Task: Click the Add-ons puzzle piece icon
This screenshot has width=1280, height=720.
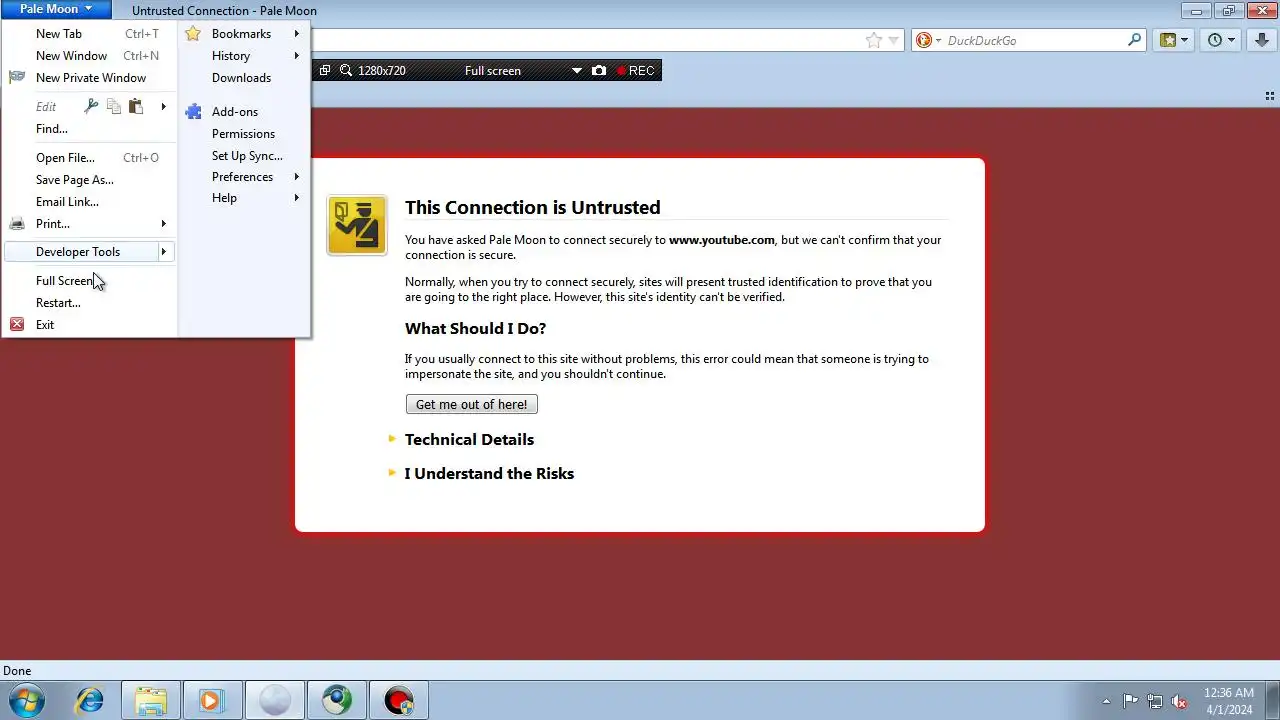Action: coord(193,112)
